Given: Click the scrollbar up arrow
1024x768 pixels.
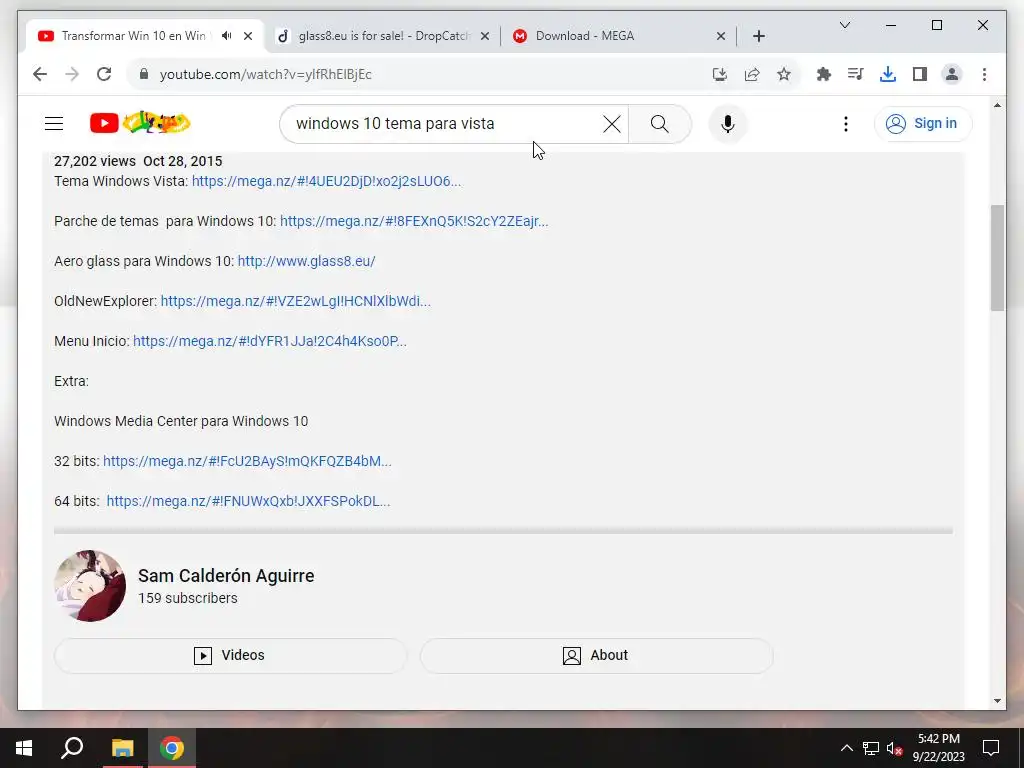Looking at the screenshot, I should click(x=997, y=105).
